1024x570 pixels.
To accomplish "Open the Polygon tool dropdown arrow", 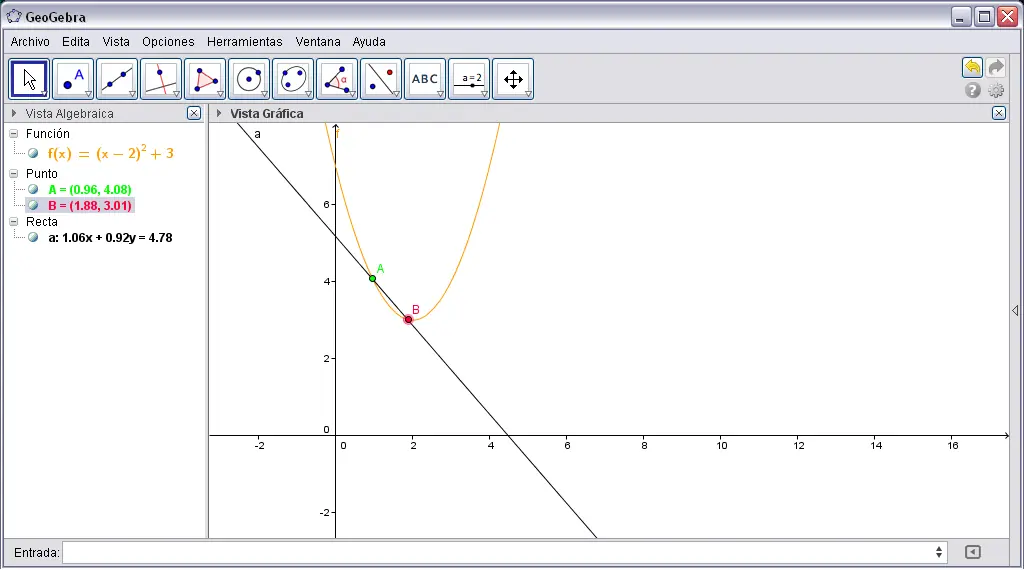I will [220, 94].
